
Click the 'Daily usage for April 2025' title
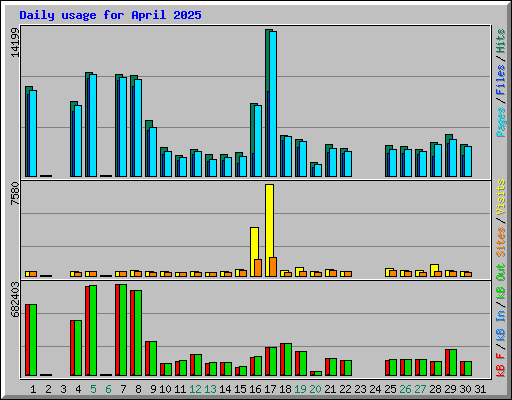pos(110,15)
